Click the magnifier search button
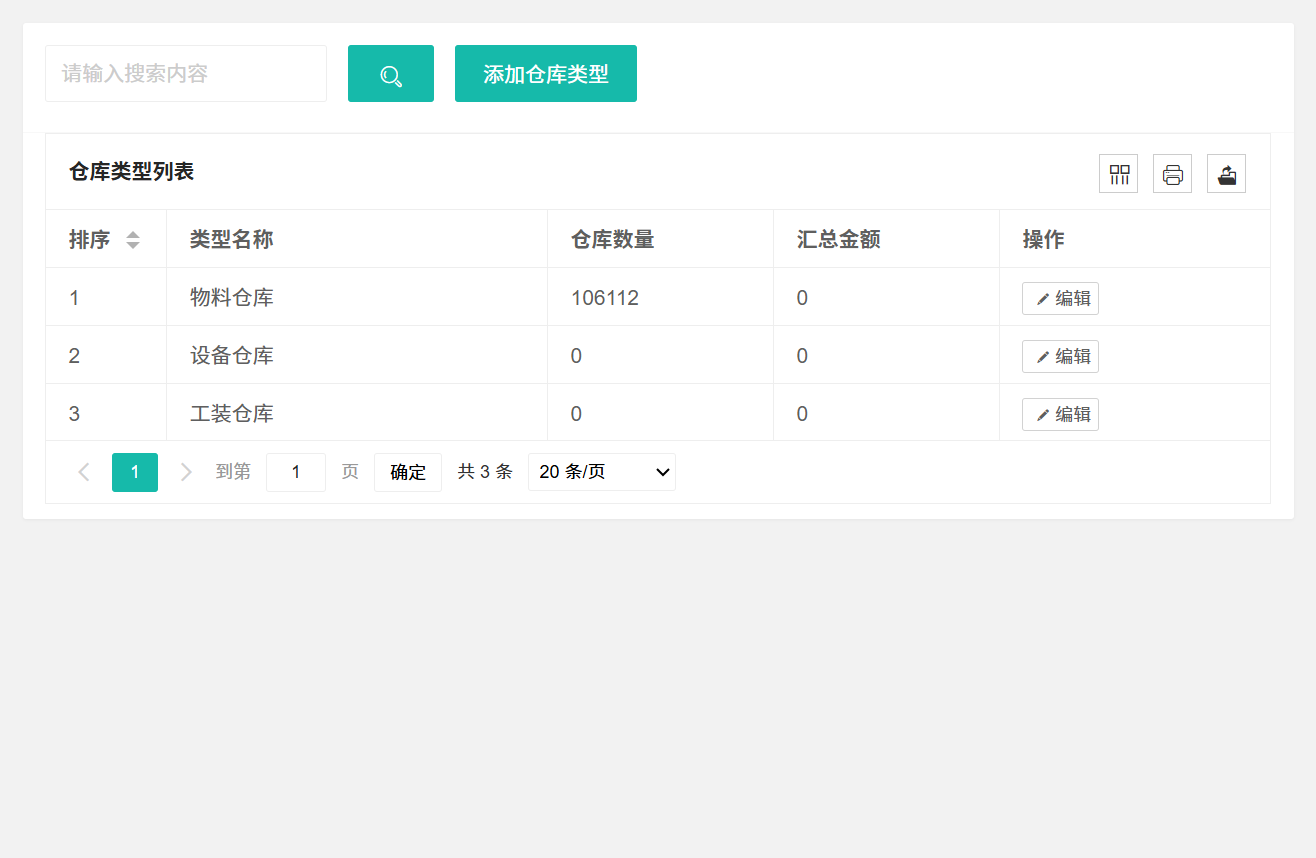Image resolution: width=1316 pixels, height=858 pixels. click(x=391, y=74)
